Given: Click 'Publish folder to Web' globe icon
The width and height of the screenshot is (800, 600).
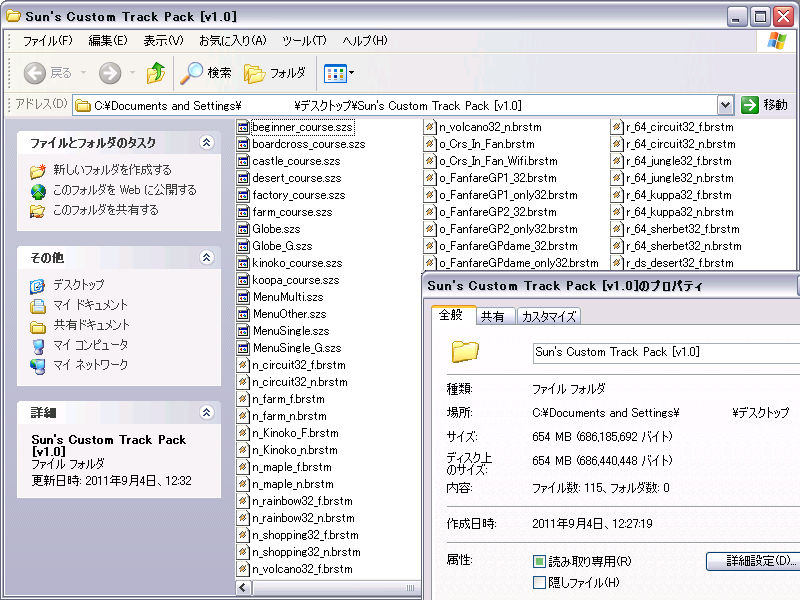Looking at the screenshot, I should pos(38,191).
